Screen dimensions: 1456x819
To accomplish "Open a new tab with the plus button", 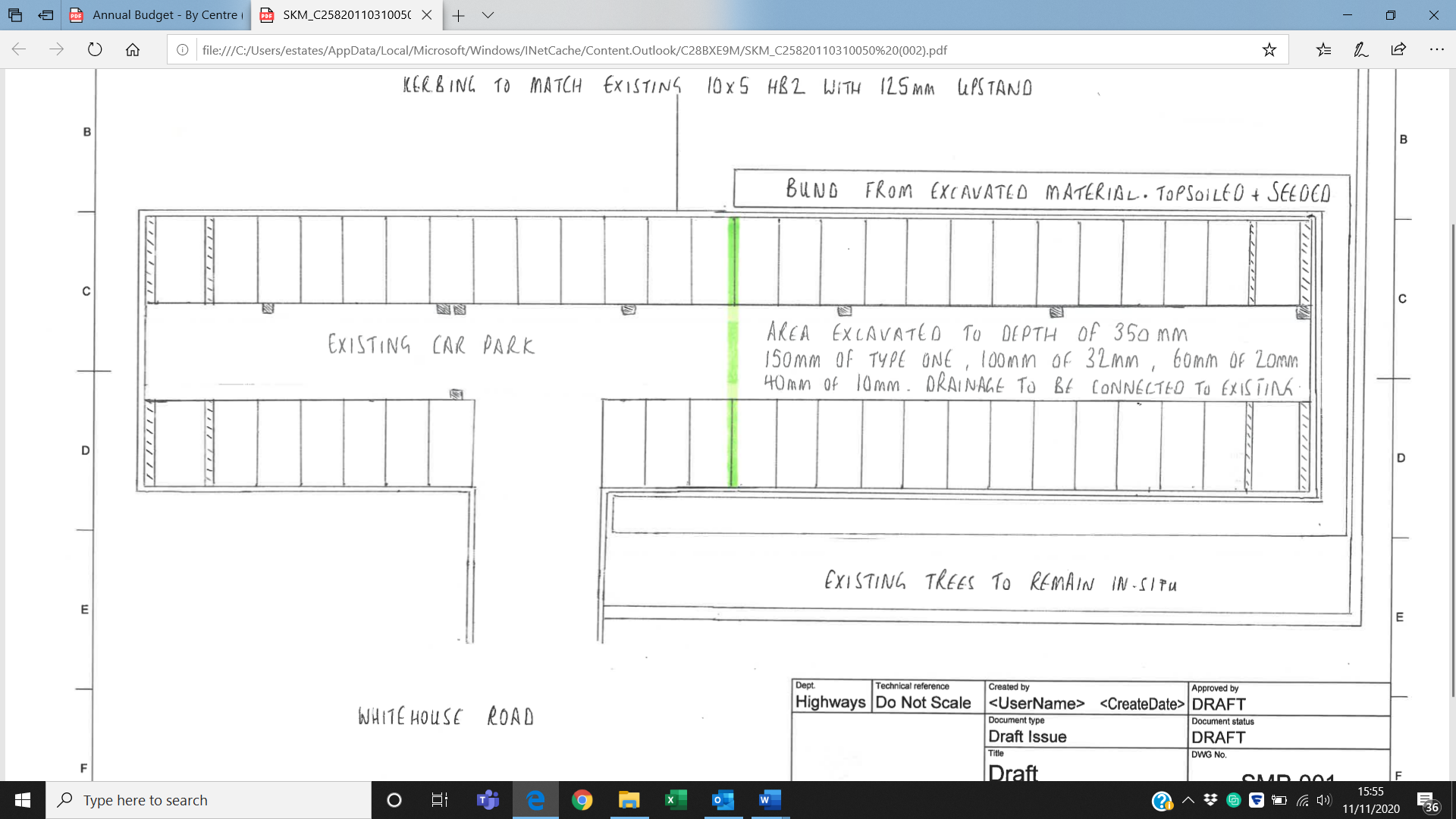I will pyautogui.click(x=458, y=15).
